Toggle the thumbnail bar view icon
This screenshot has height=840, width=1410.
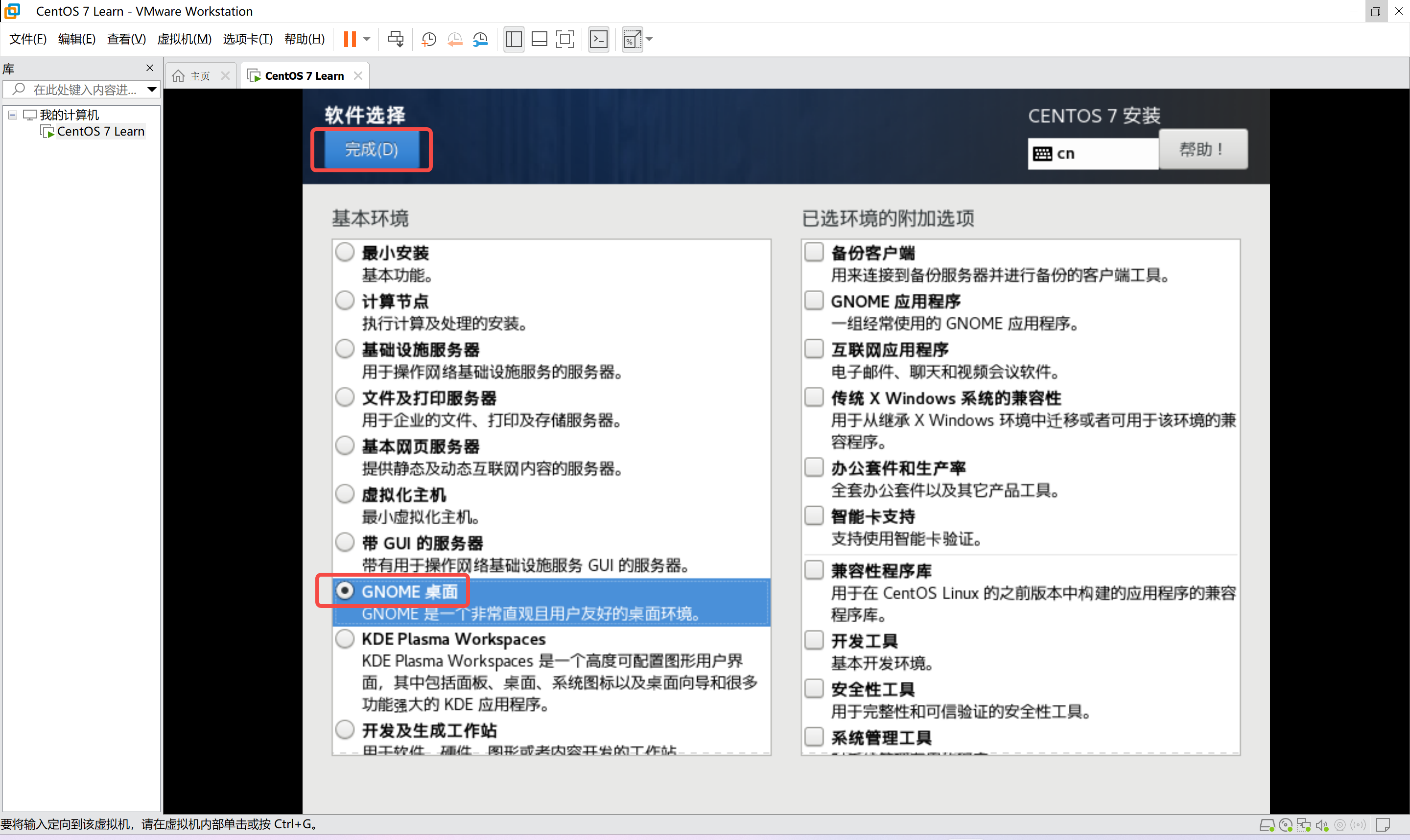tap(540, 39)
